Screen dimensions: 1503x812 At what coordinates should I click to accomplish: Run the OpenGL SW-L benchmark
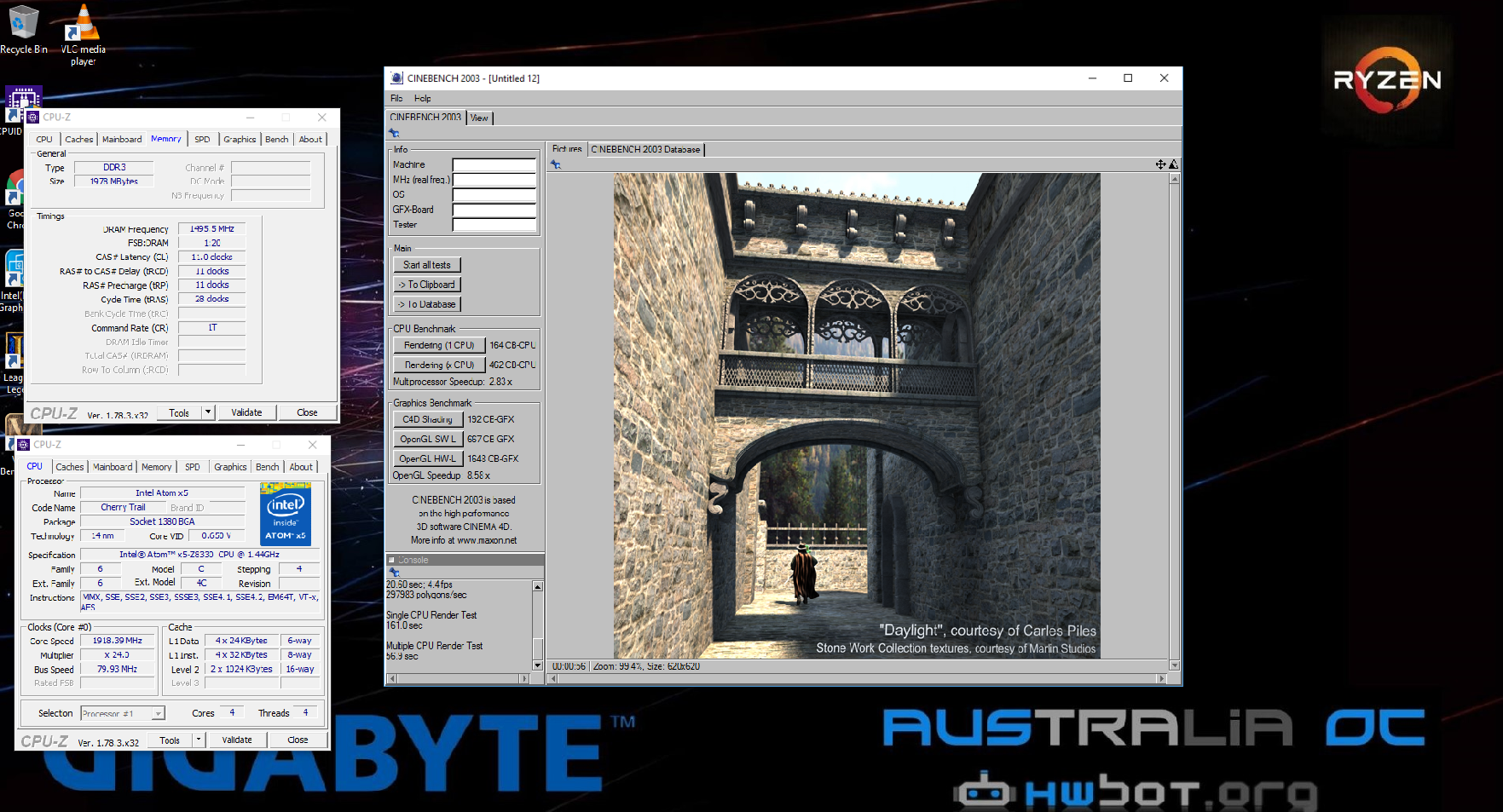(x=428, y=439)
